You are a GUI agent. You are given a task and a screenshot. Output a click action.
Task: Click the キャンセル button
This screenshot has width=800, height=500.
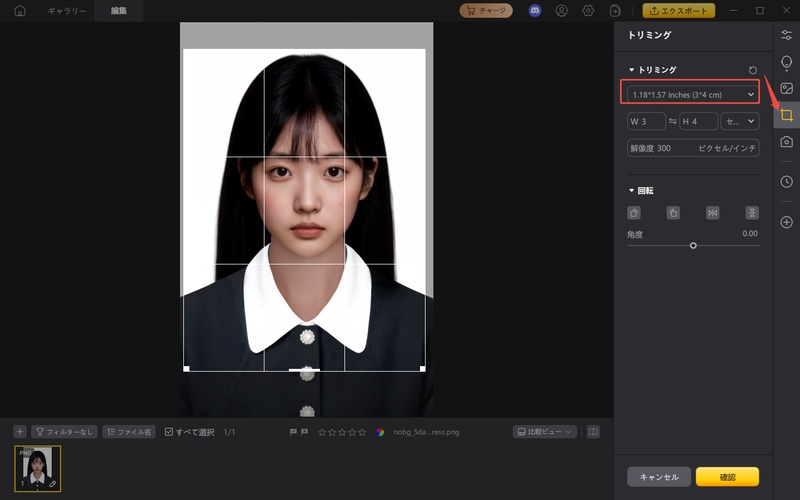[659, 477]
